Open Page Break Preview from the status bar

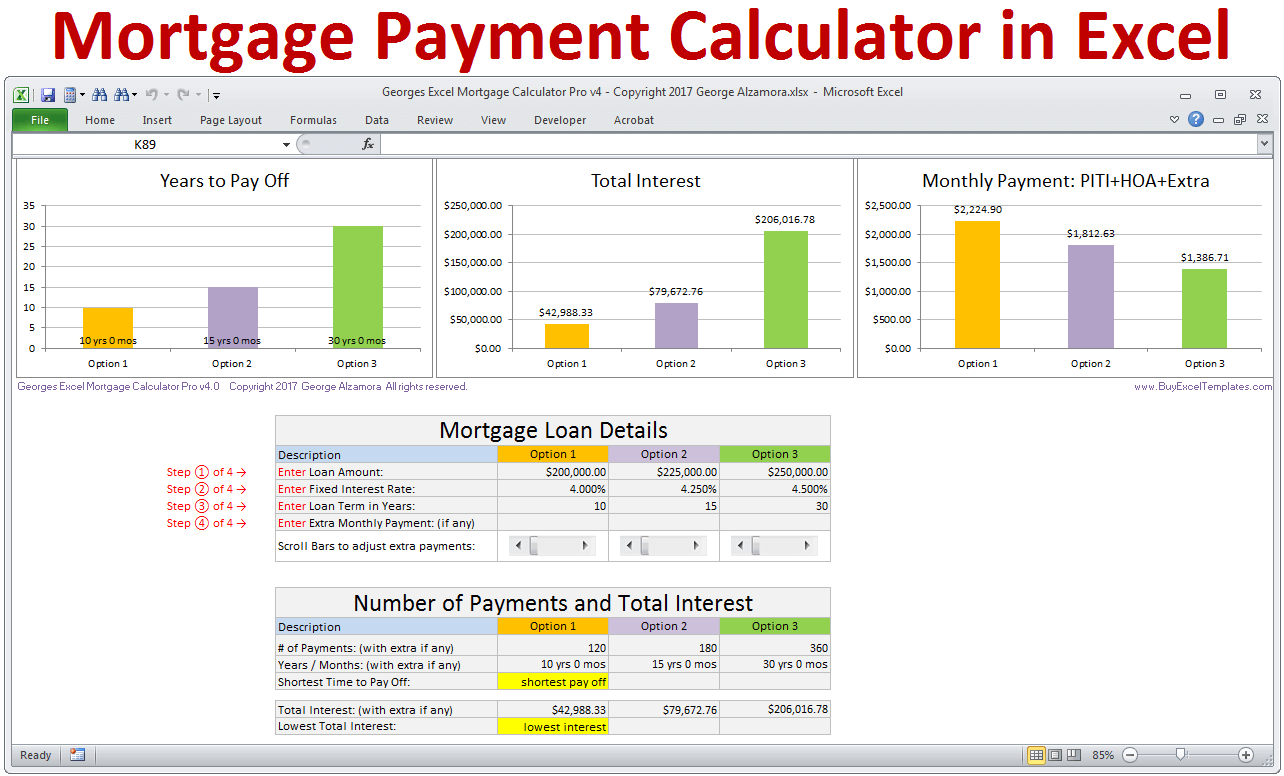1074,755
